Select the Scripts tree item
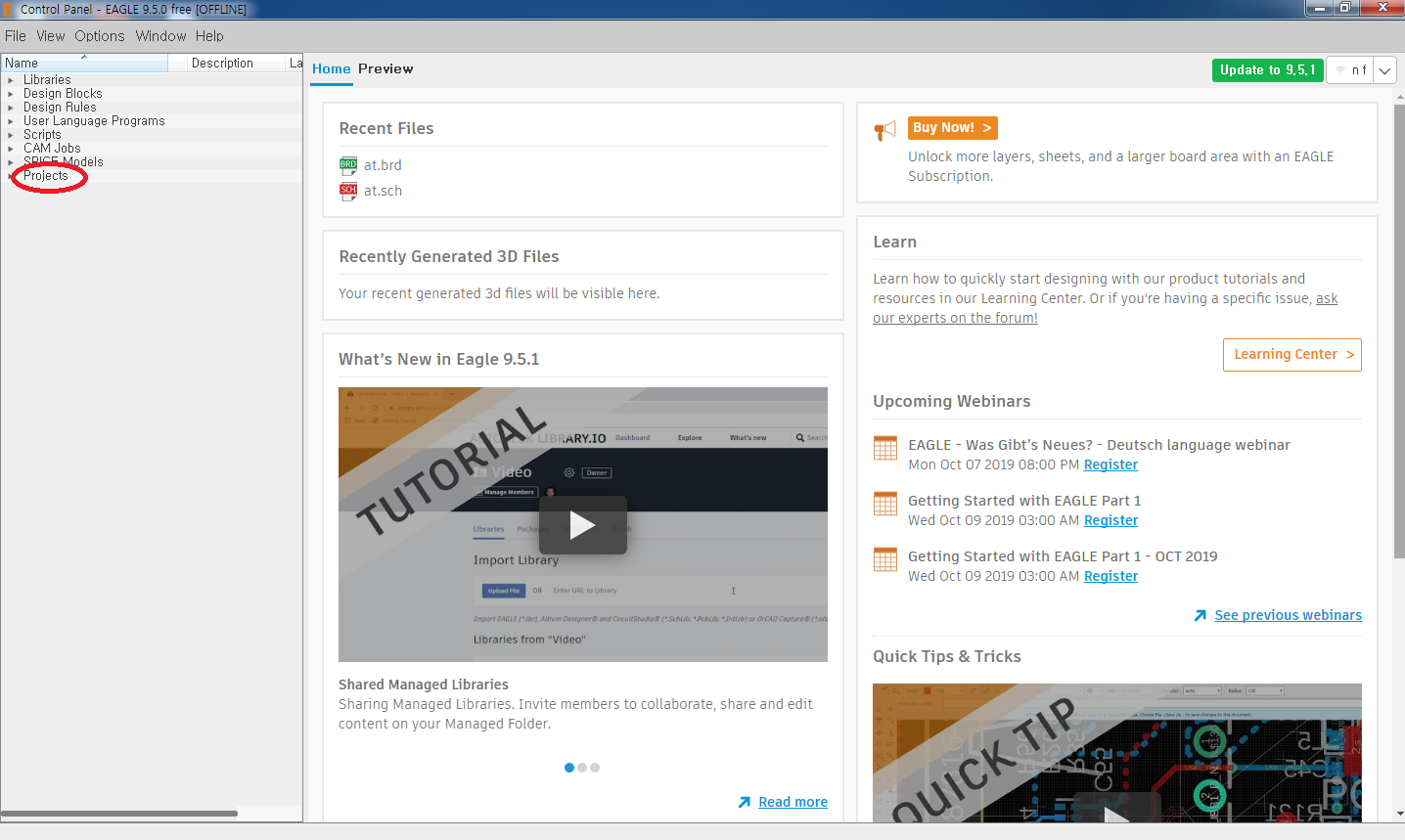 (x=42, y=135)
